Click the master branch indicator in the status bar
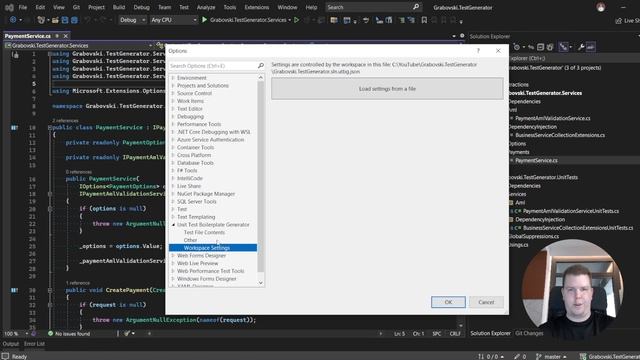Screen dimensions: 640x360 [552, 356]
